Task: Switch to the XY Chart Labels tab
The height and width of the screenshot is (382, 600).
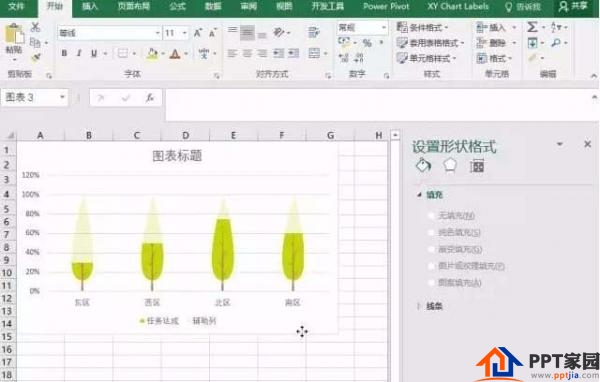Action: (458, 7)
